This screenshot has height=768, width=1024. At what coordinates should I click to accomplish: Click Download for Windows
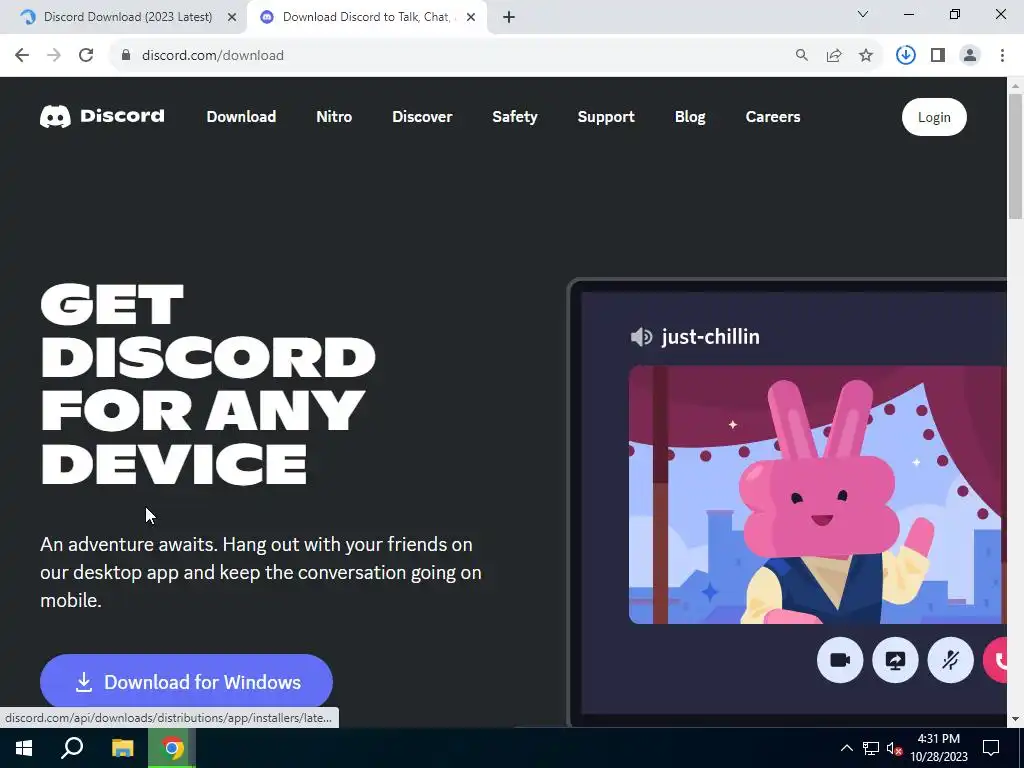[186, 682]
